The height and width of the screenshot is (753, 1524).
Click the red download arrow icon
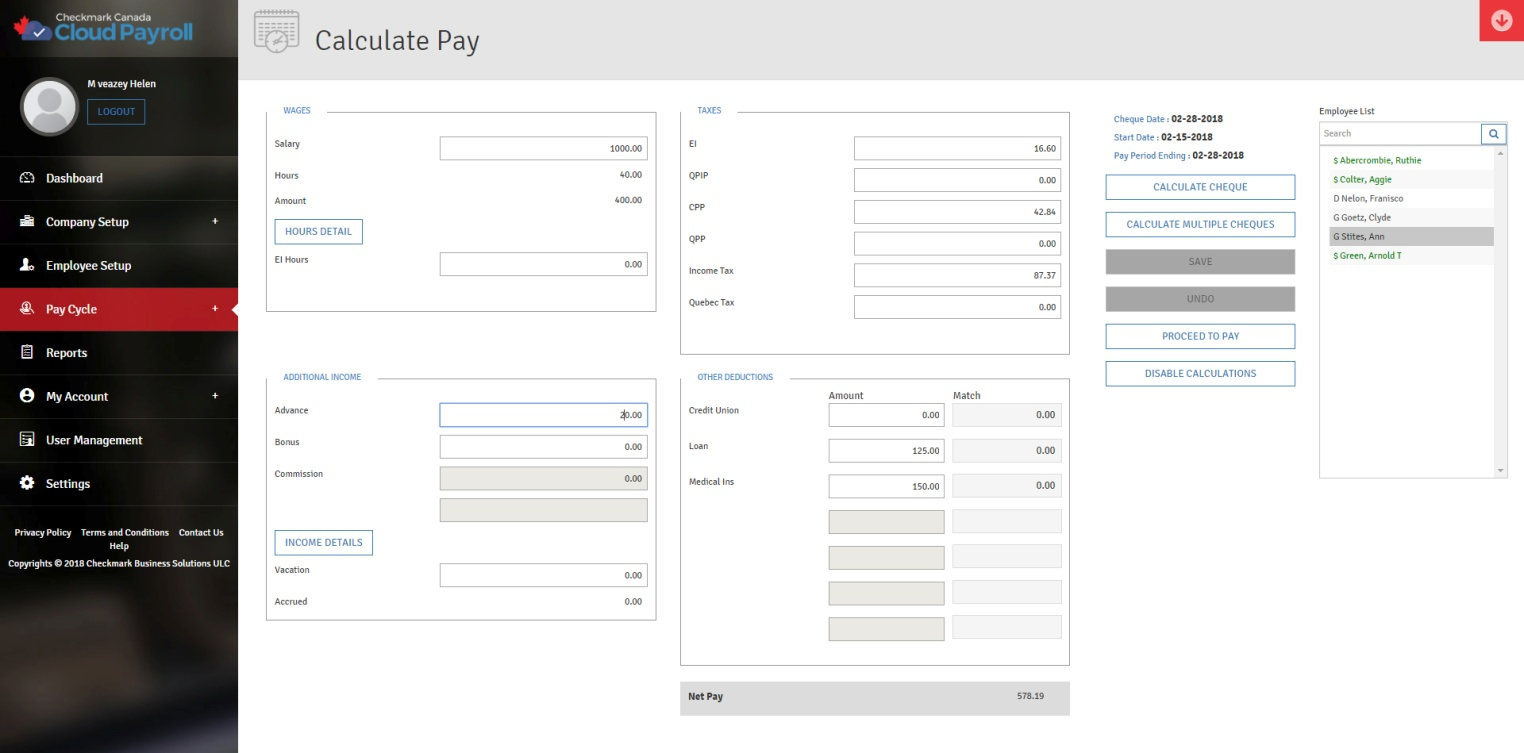(1501, 21)
